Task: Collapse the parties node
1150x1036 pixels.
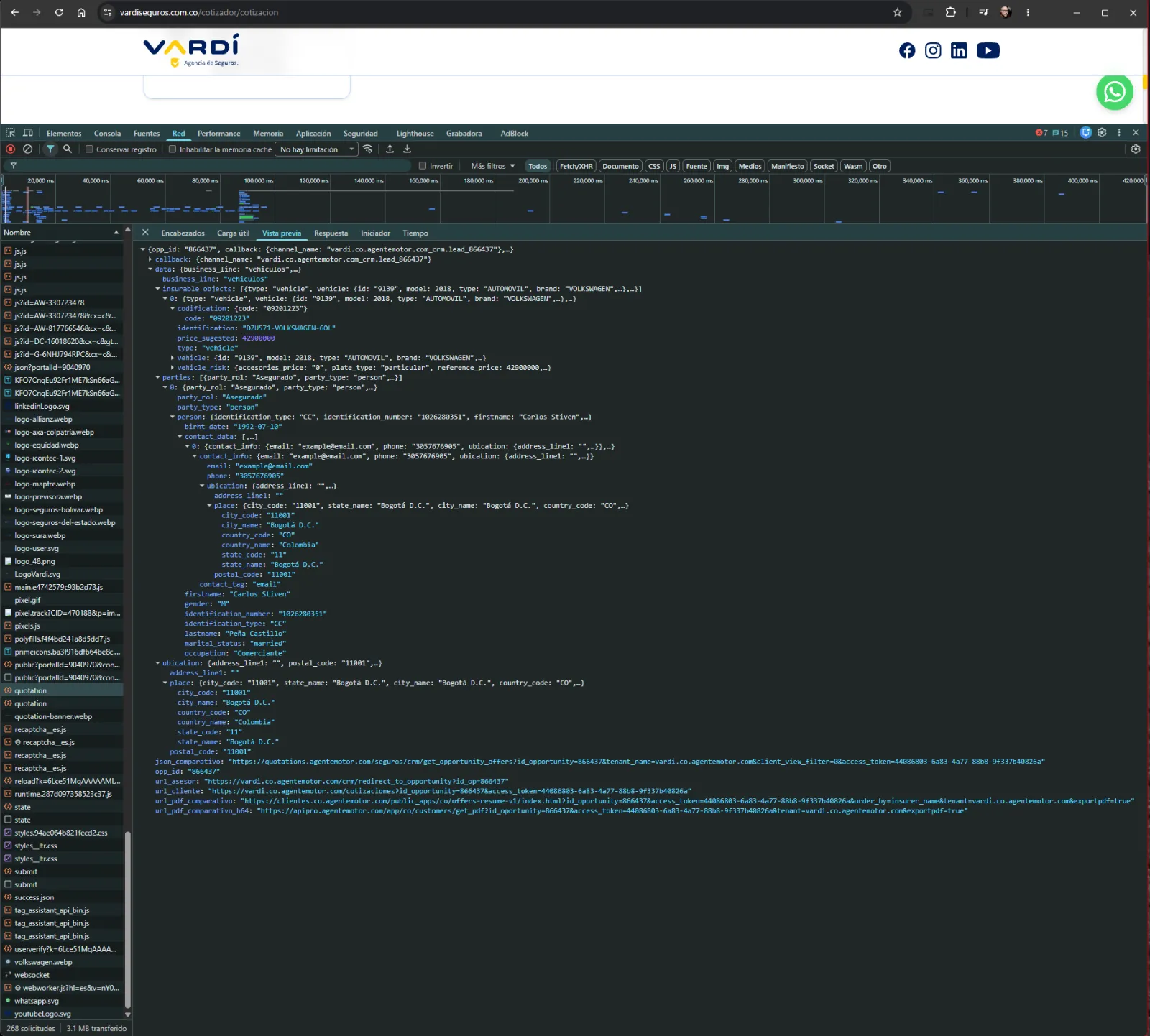Action: (x=157, y=378)
